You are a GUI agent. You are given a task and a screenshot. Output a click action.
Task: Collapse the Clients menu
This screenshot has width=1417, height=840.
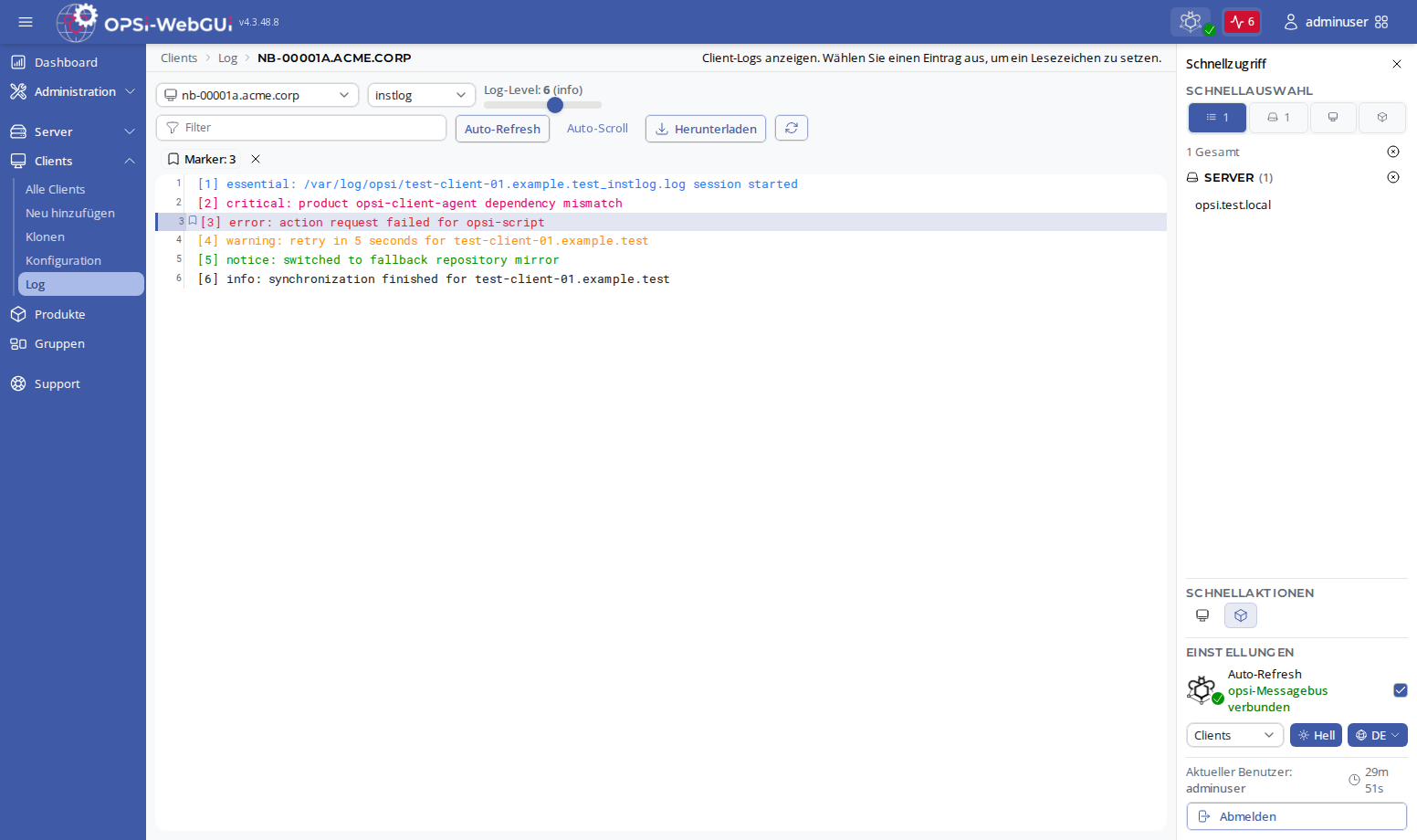click(x=73, y=161)
